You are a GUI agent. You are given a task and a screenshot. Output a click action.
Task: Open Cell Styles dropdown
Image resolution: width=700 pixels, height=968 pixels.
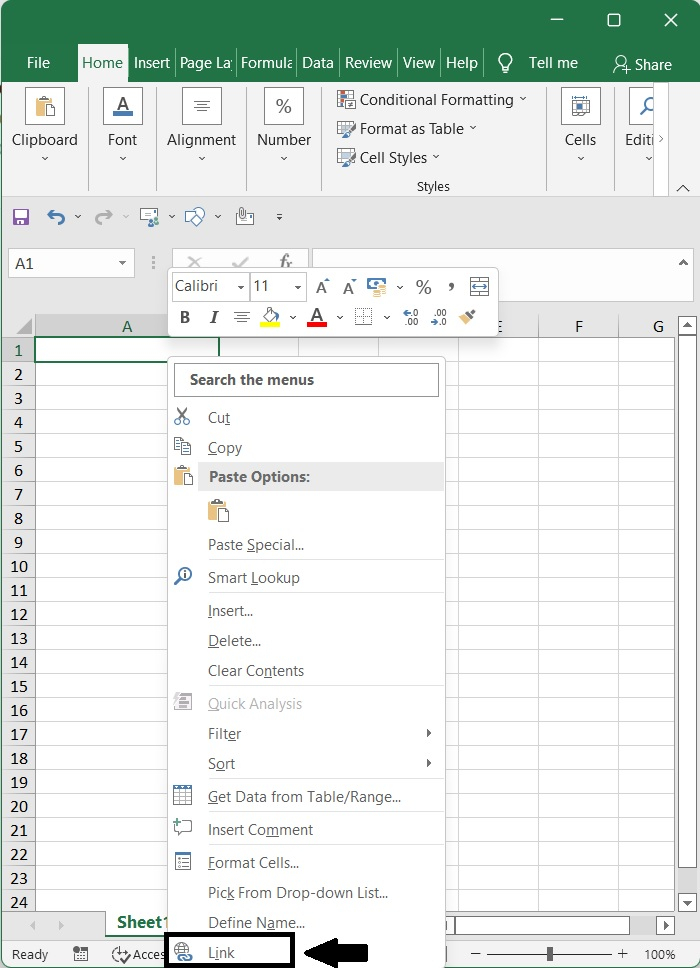[388, 157]
